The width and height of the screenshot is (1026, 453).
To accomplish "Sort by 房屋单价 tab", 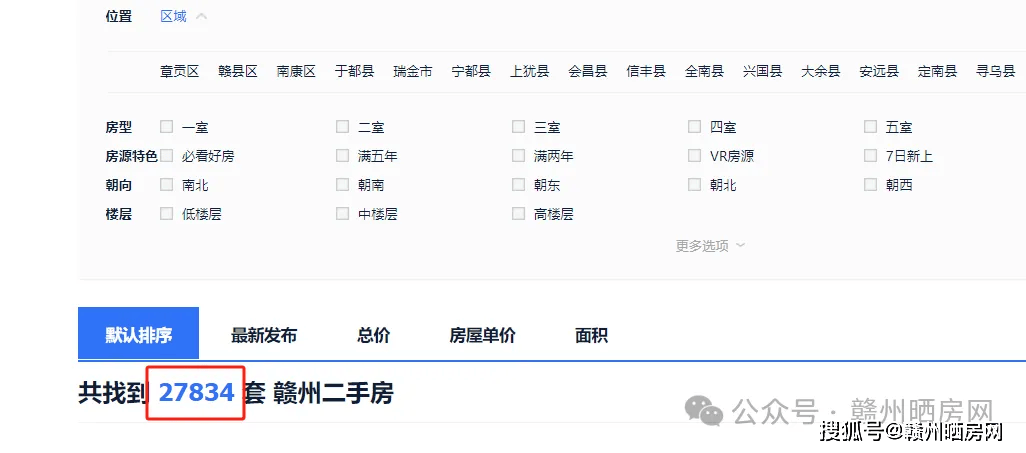I will 482,336.
